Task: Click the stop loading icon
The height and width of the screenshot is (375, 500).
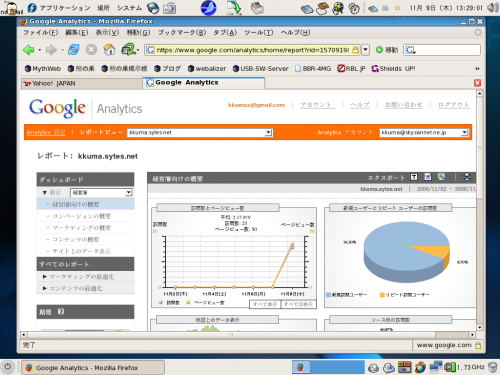Action: [91, 50]
